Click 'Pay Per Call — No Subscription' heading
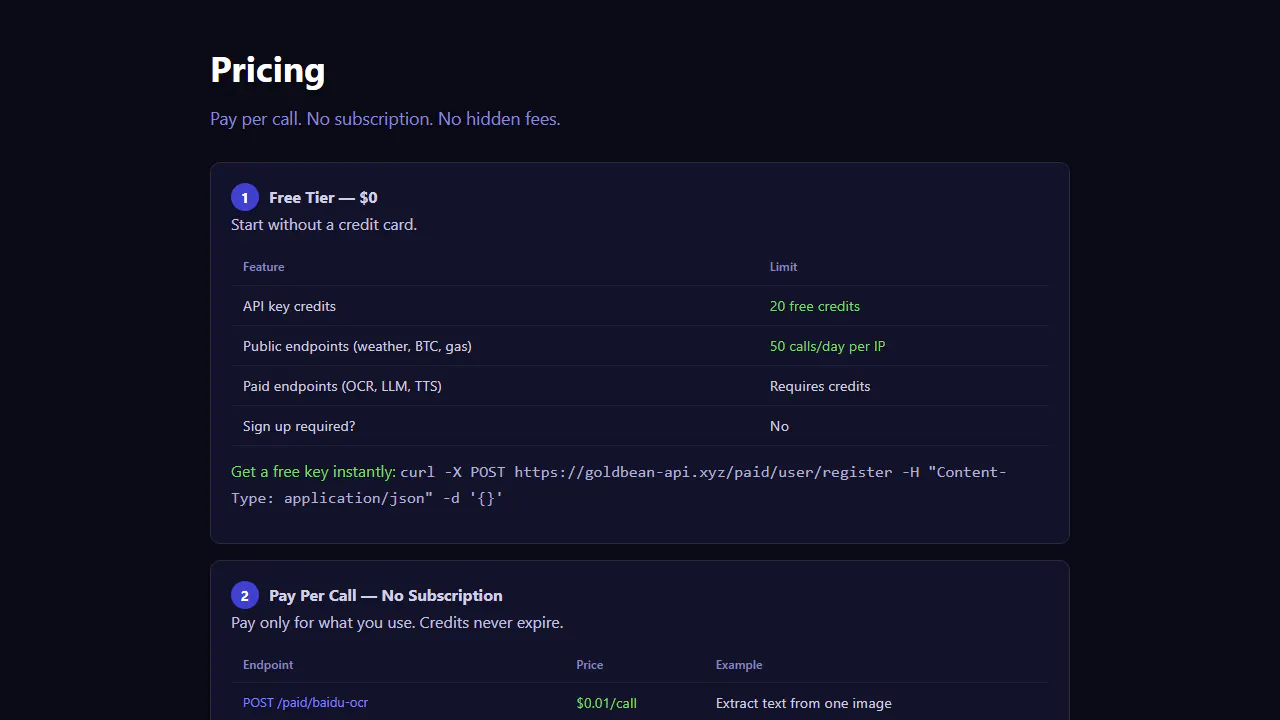The image size is (1280, 720). pyautogui.click(x=386, y=596)
